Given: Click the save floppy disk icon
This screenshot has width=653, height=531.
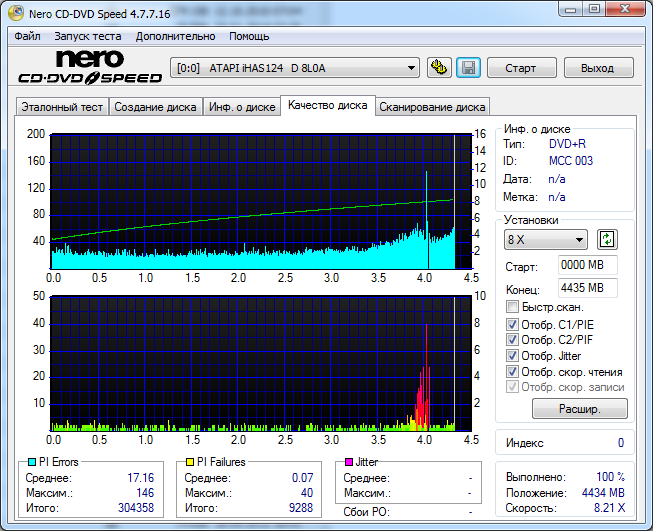Looking at the screenshot, I should (468, 68).
